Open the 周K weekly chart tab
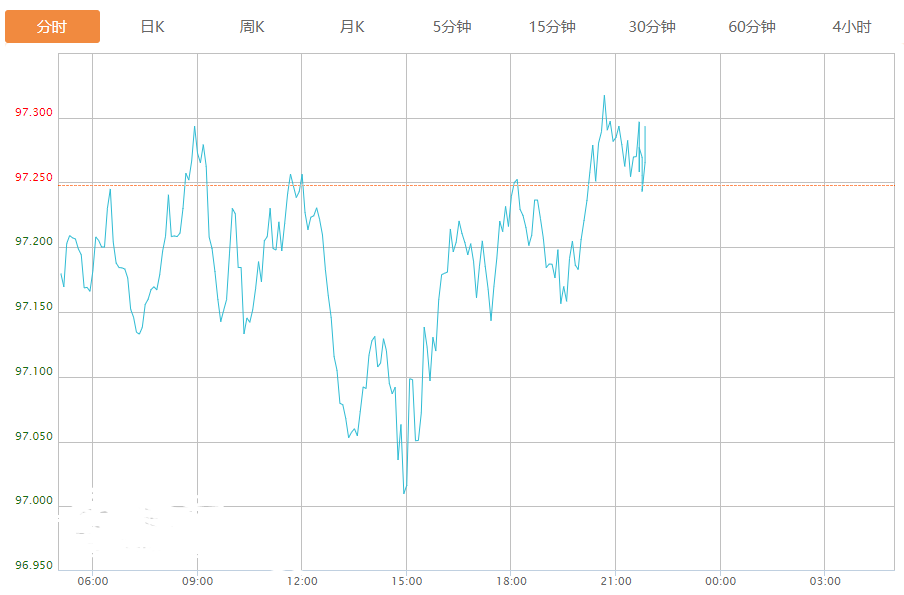The image size is (904, 595). tap(252, 27)
